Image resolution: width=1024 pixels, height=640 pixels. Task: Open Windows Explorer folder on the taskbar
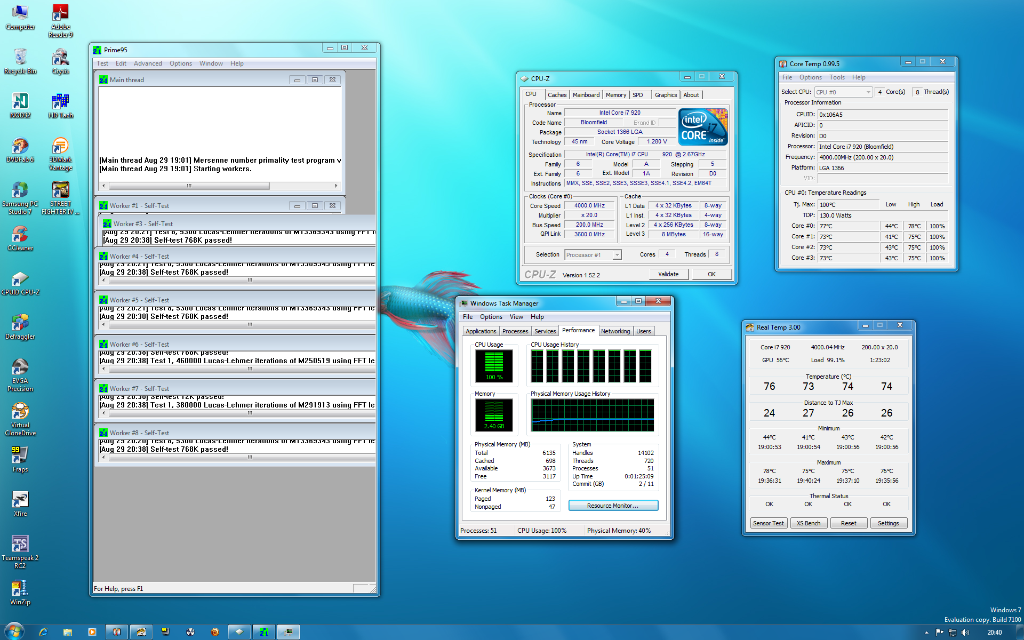click(x=67, y=632)
